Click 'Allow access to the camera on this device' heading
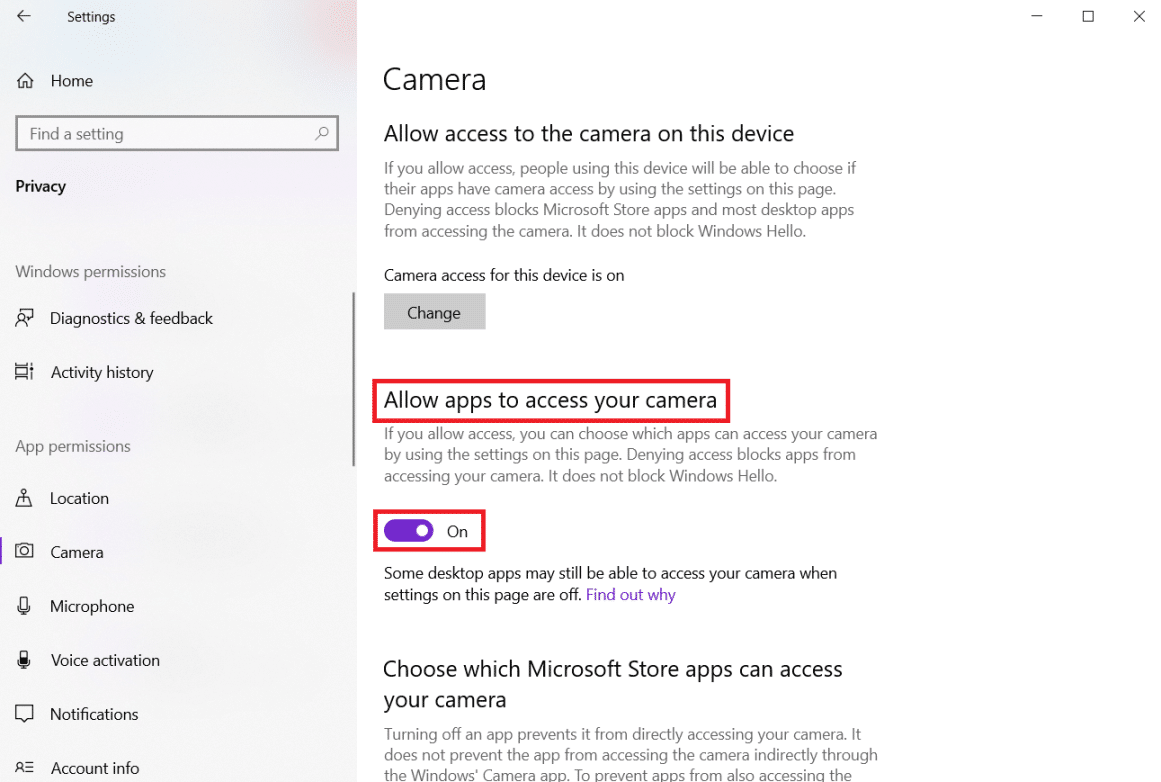 tap(589, 133)
